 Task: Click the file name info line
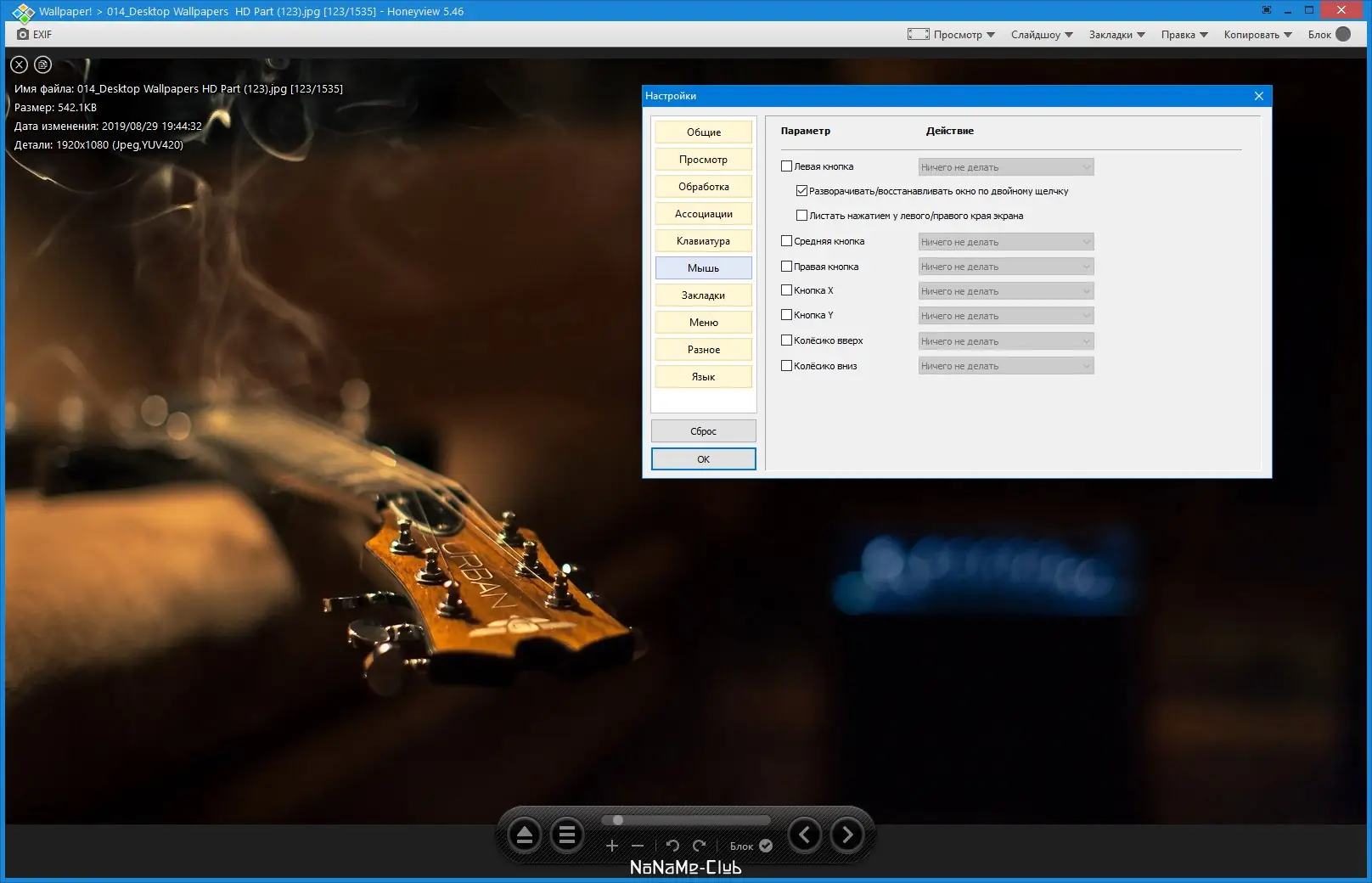tap(178, 88)
